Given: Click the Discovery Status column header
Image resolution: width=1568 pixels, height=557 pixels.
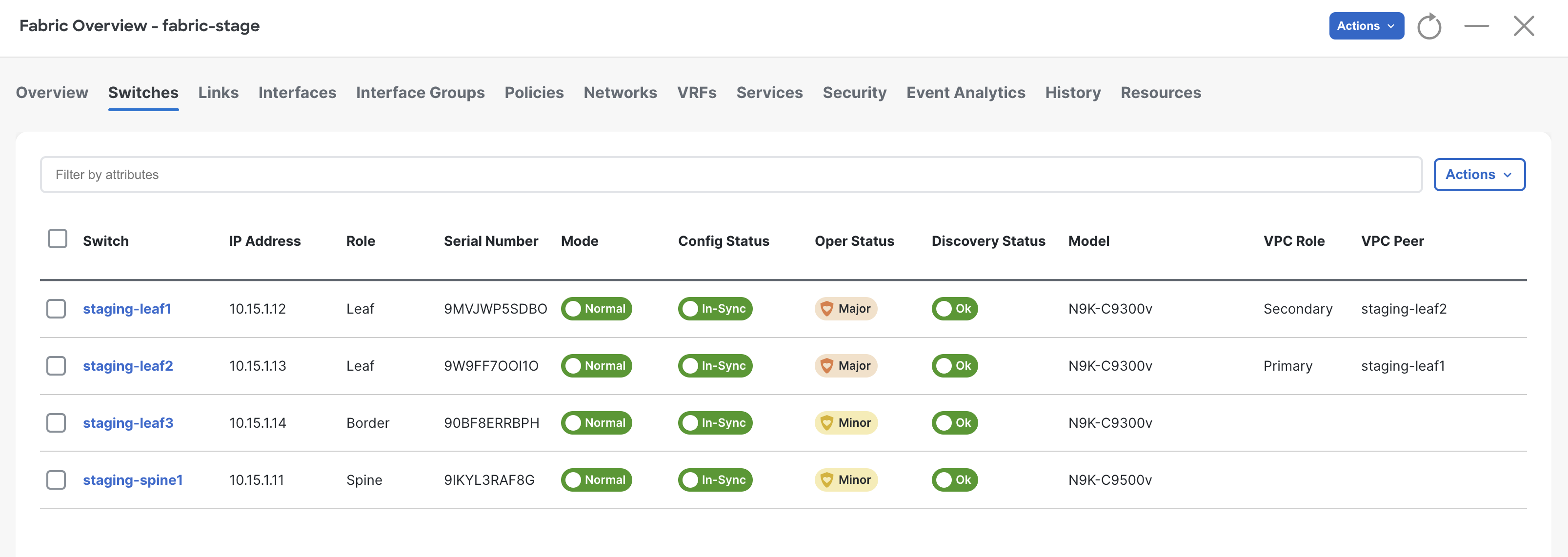Looking at the screenshot, I should [x=988, y=241].
